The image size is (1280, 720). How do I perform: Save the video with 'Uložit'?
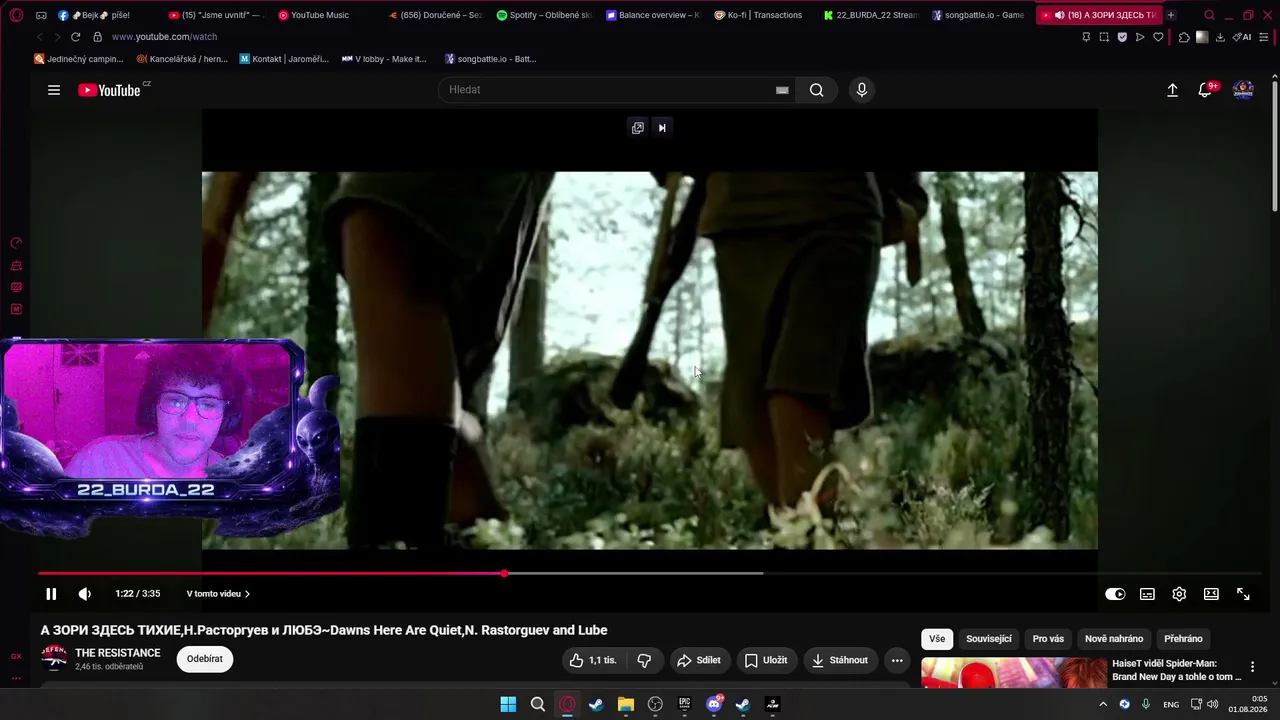(x=766, y=660)
